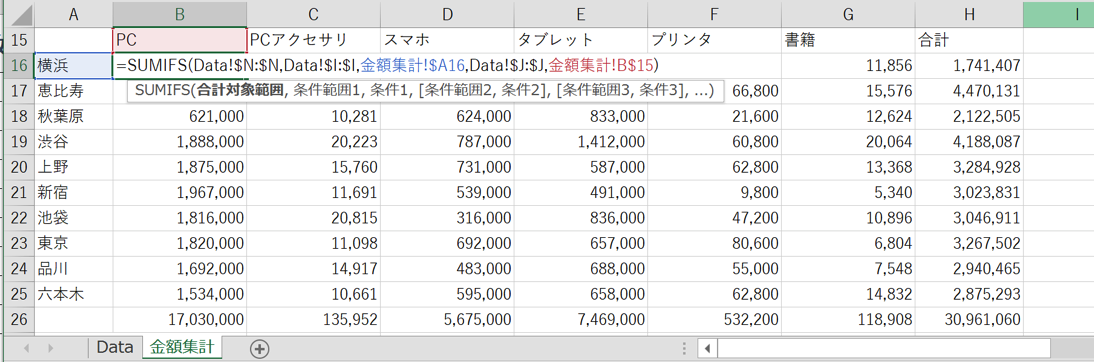
Task: Click the cell showing 4,188,087
Action: click(969, 142)
